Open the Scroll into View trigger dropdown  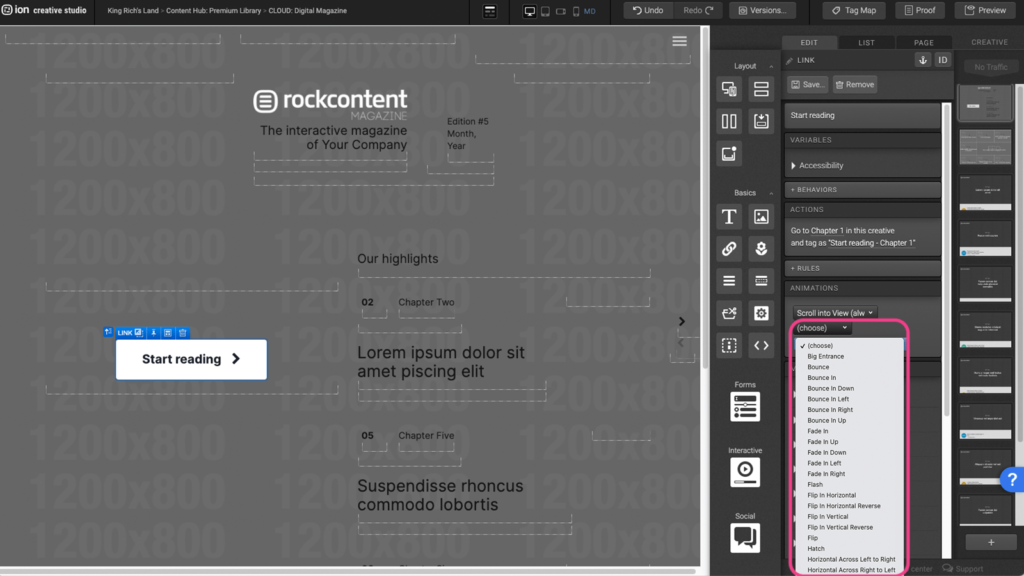click(x=835, y=313)
